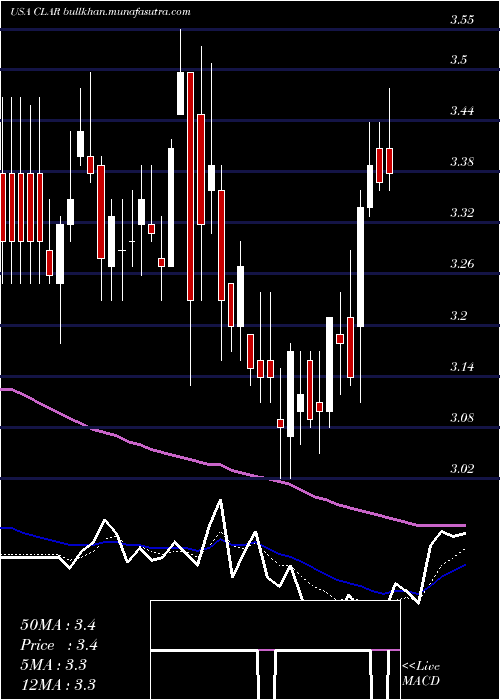Click the 3.2 price axis label
500x700 pixels.
[x=458, y=316]
